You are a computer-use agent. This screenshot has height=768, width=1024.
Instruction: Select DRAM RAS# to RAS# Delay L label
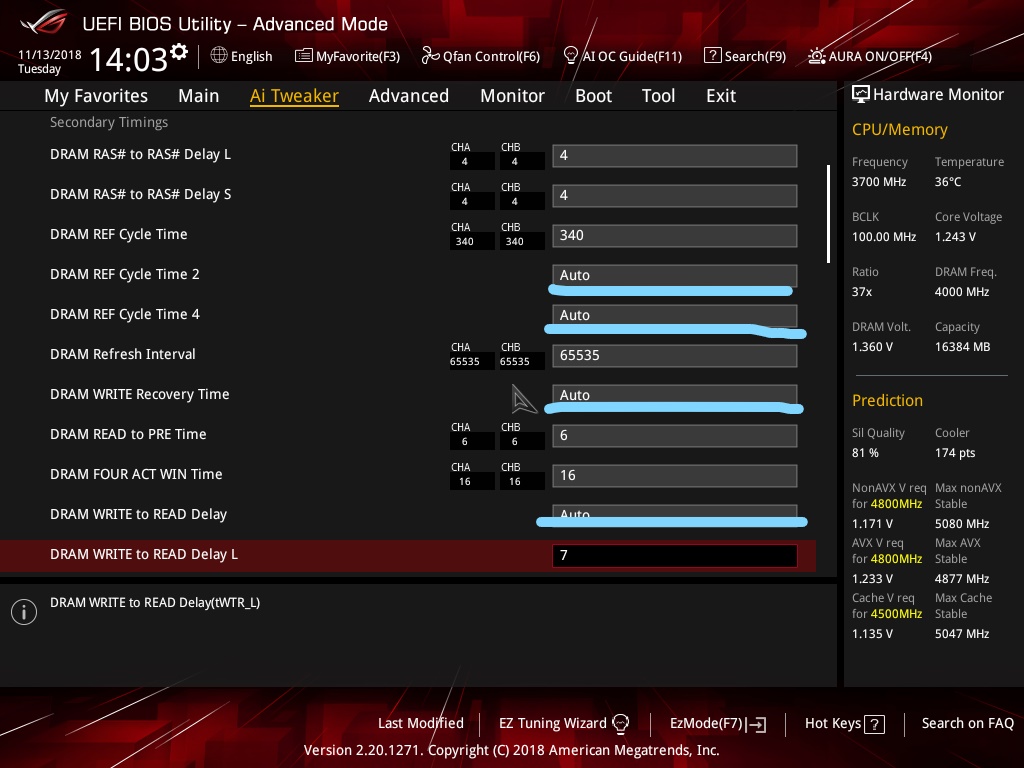(140, 155)
